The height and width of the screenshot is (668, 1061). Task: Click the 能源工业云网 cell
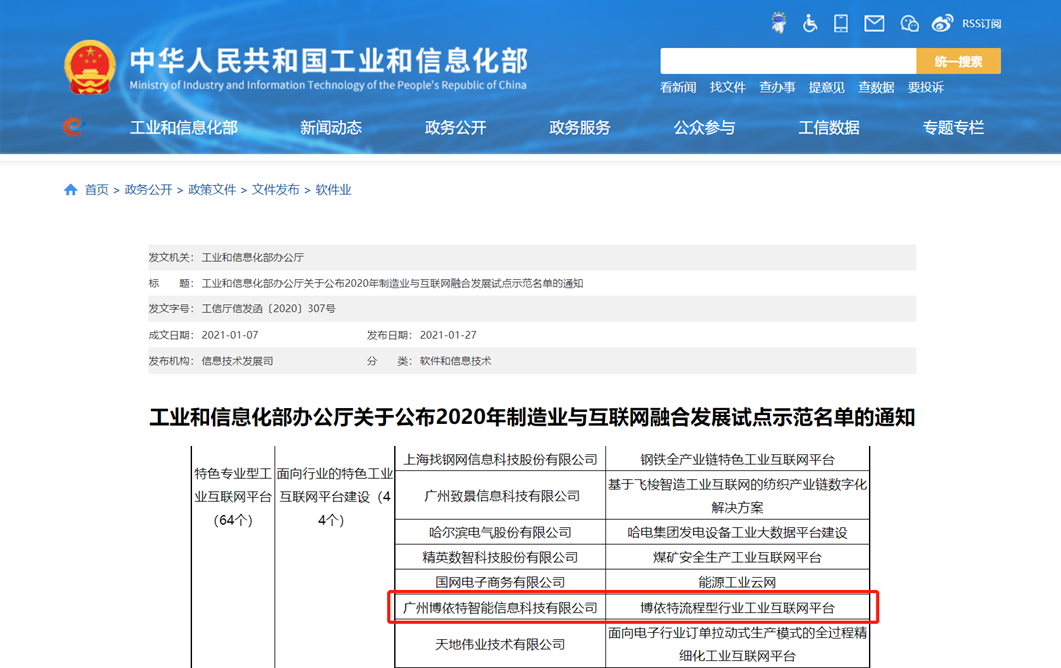738,582
